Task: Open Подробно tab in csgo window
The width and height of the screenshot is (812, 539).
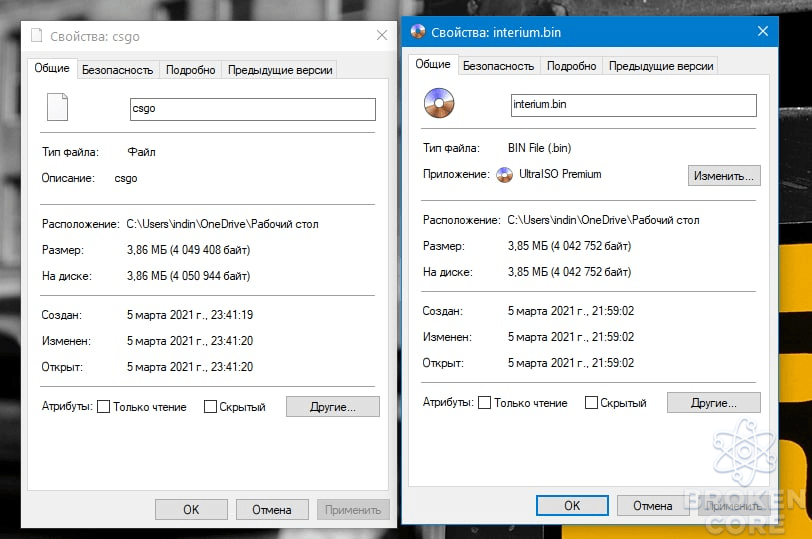Action: 191,70
